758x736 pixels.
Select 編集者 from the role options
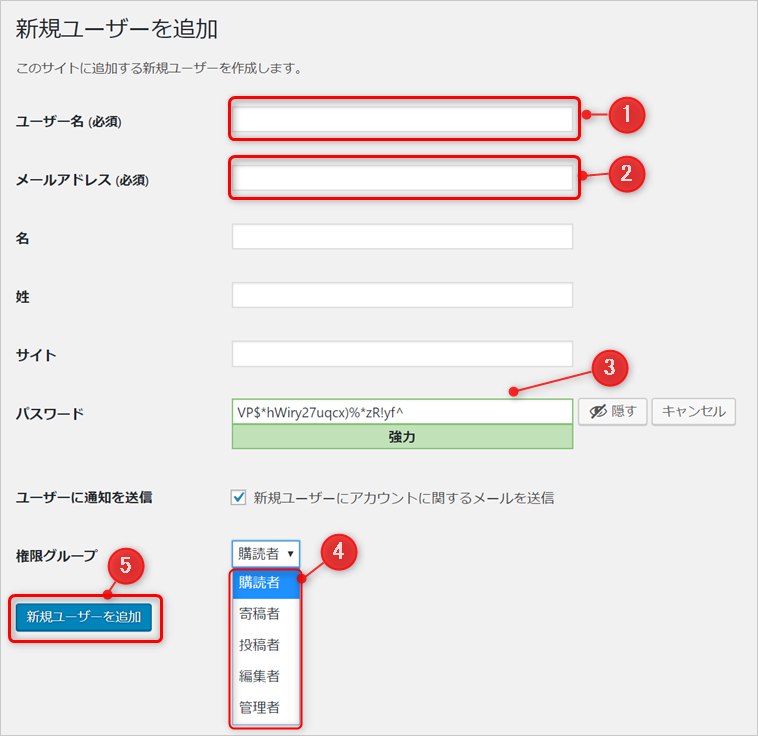[x=265, y=676]
